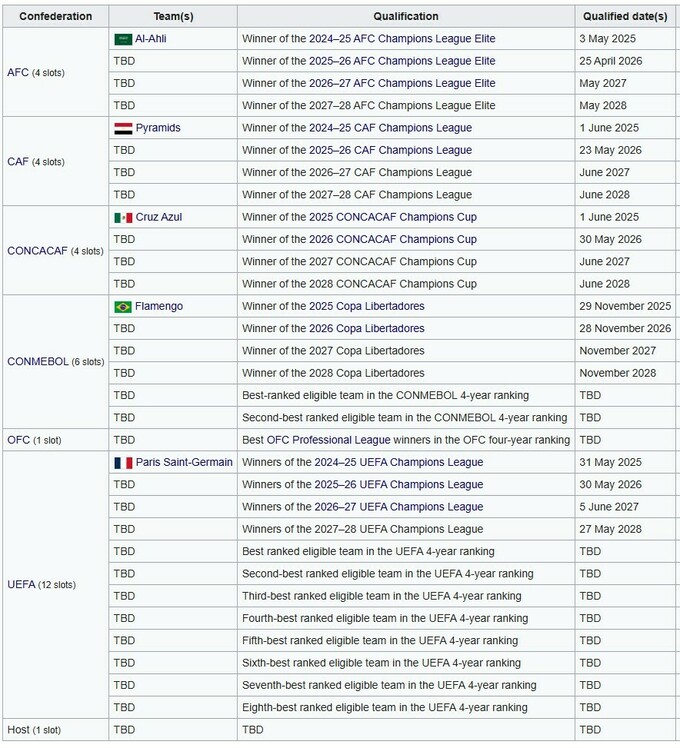The image size is (680, 748).
Task: Click the Qualification column header
Action: [406, 16]
